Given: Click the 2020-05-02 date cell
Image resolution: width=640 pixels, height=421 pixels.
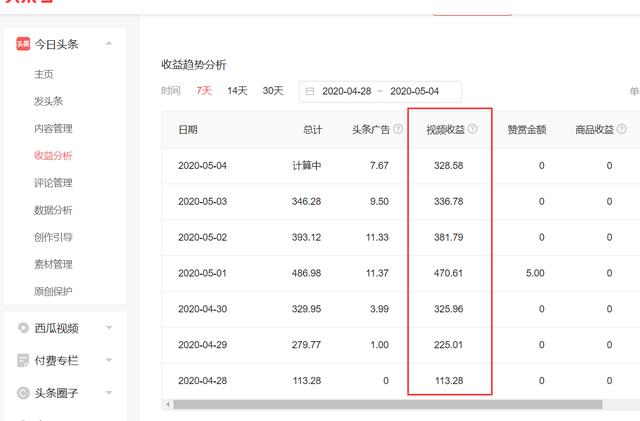Looking at the screenshot, I should click(202, 237).
